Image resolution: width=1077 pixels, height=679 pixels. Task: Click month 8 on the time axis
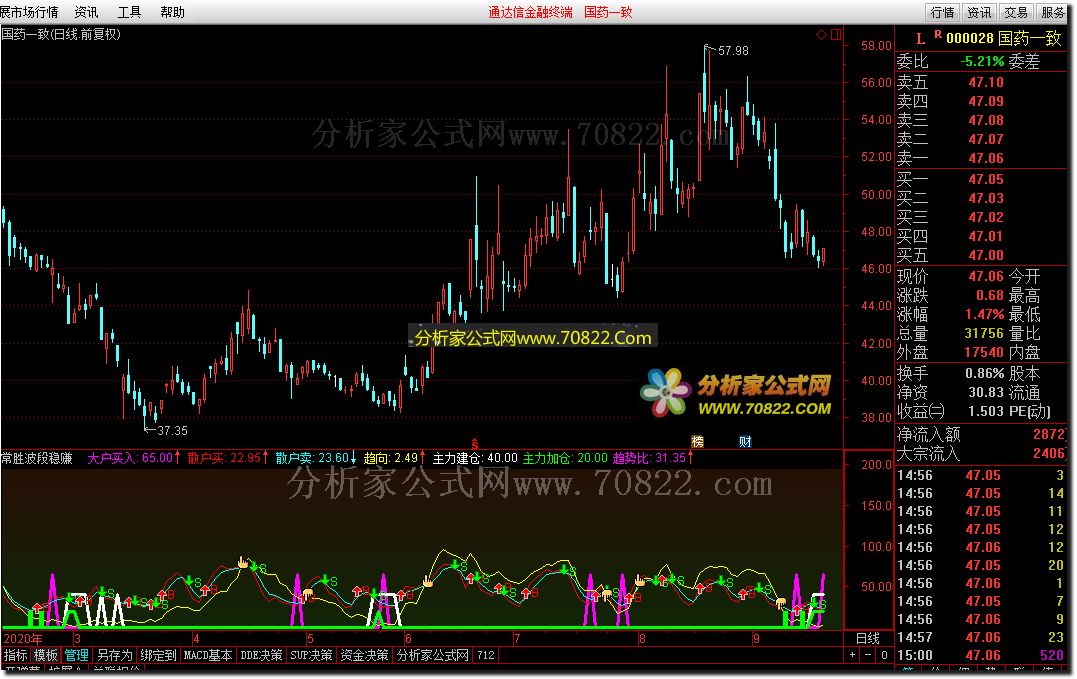[x=642, y=638]
